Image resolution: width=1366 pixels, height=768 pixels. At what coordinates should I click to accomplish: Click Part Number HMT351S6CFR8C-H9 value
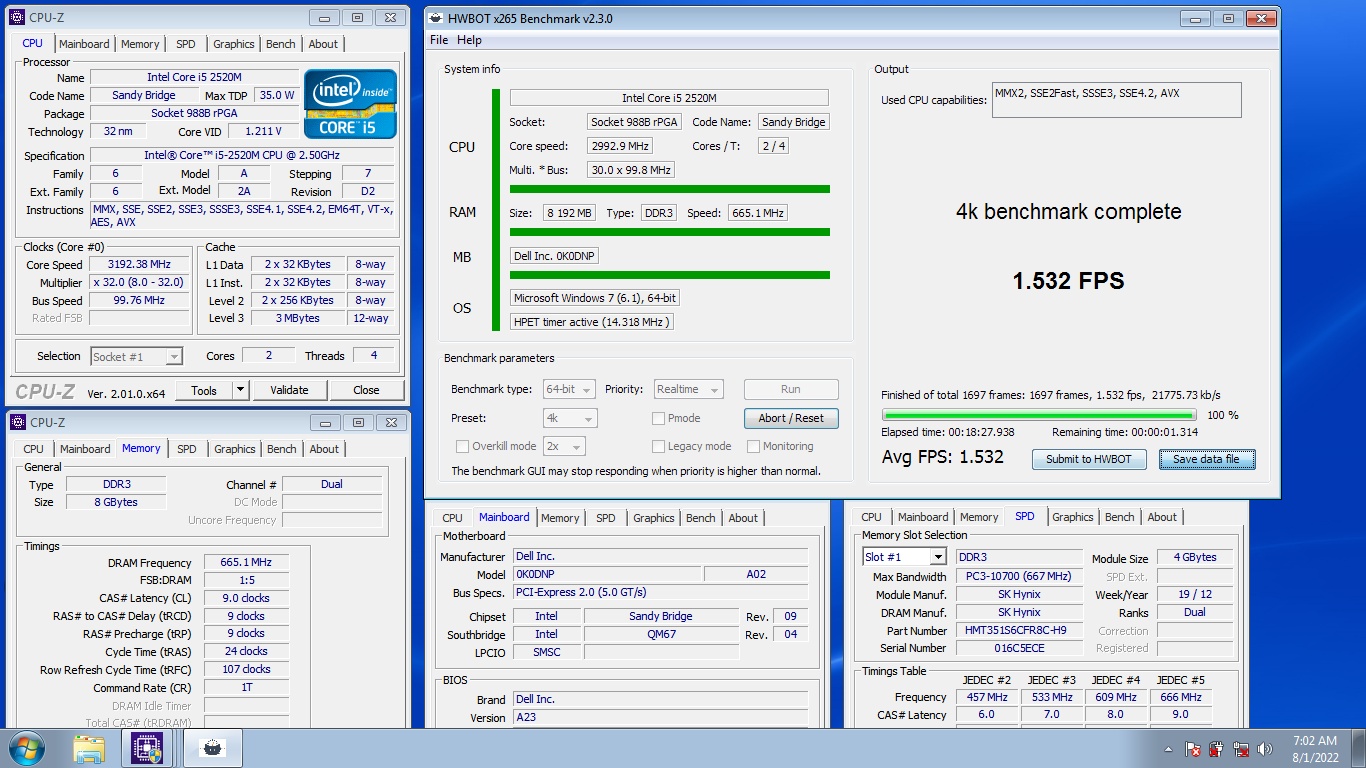(1019, 631)
